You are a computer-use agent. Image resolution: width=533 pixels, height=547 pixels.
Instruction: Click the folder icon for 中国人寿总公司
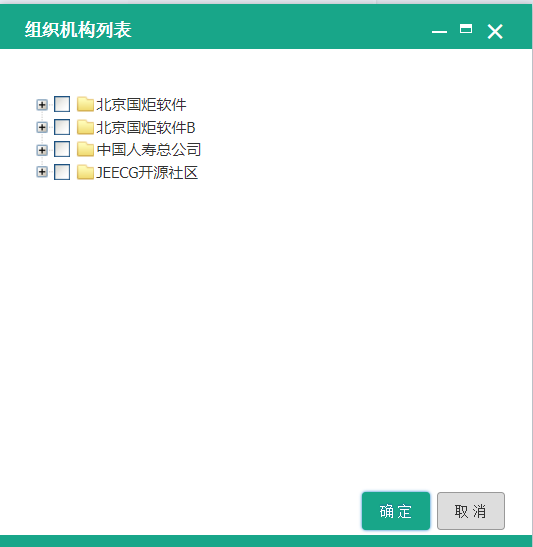pos(85,149)
